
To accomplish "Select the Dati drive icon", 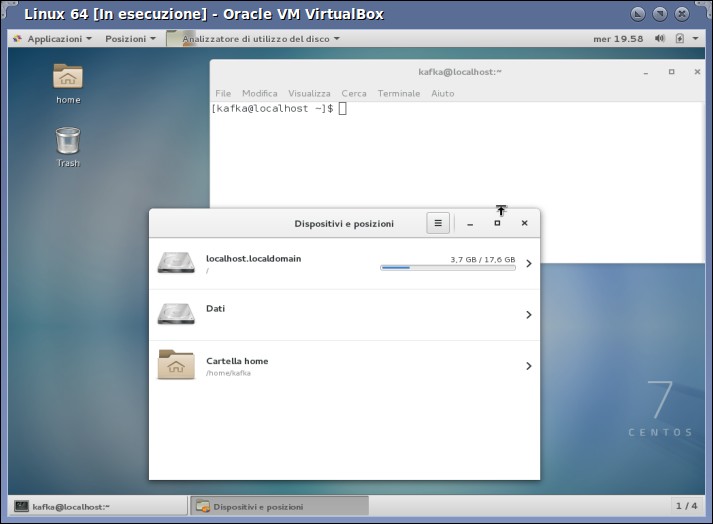I will pos(176,314).
